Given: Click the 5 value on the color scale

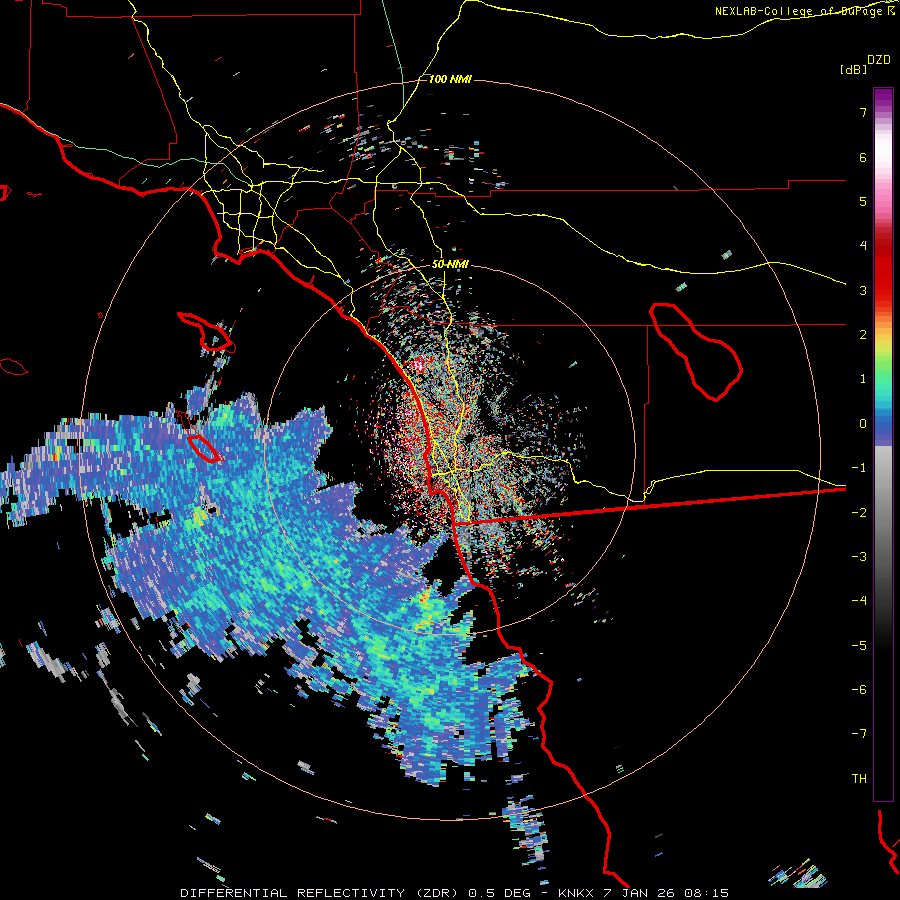Looking at the screenshot, I should click(x=863, y=201).
